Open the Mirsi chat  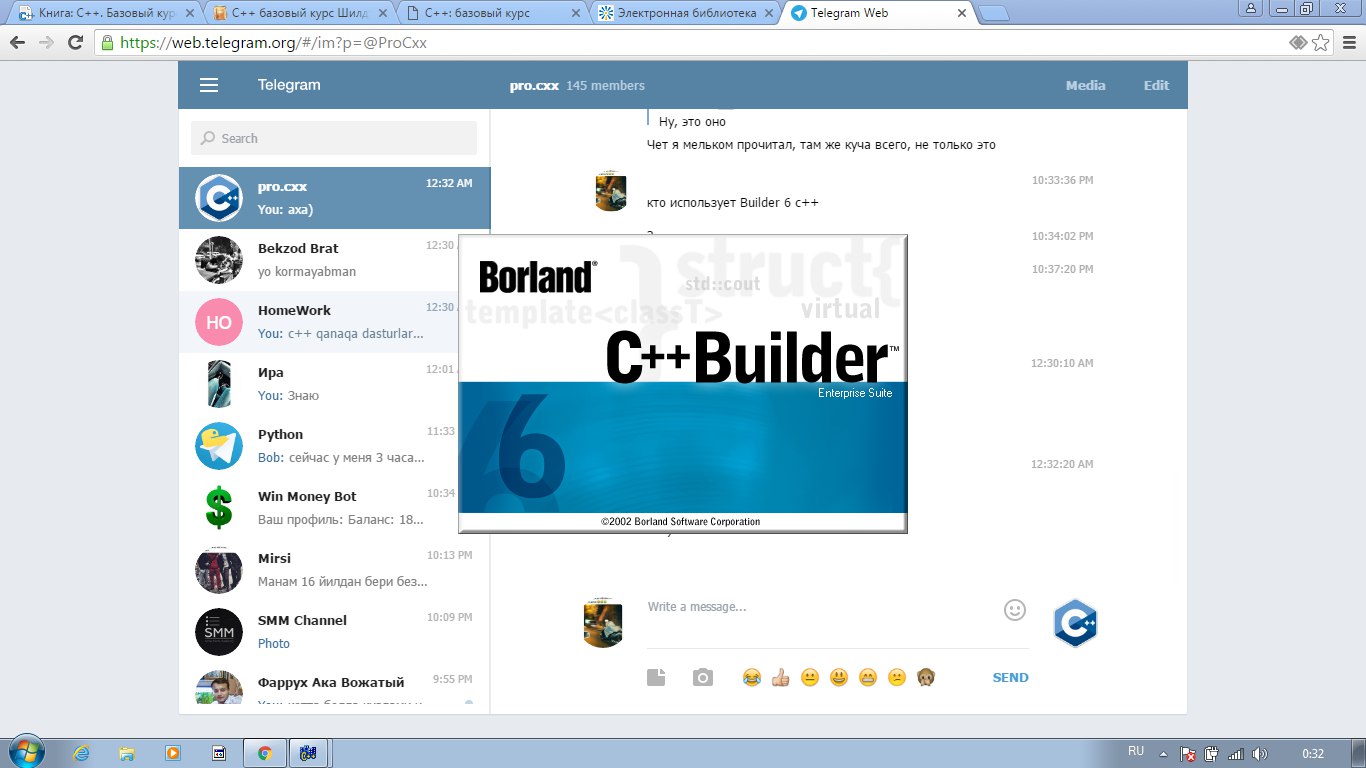(x=335, y=570)
